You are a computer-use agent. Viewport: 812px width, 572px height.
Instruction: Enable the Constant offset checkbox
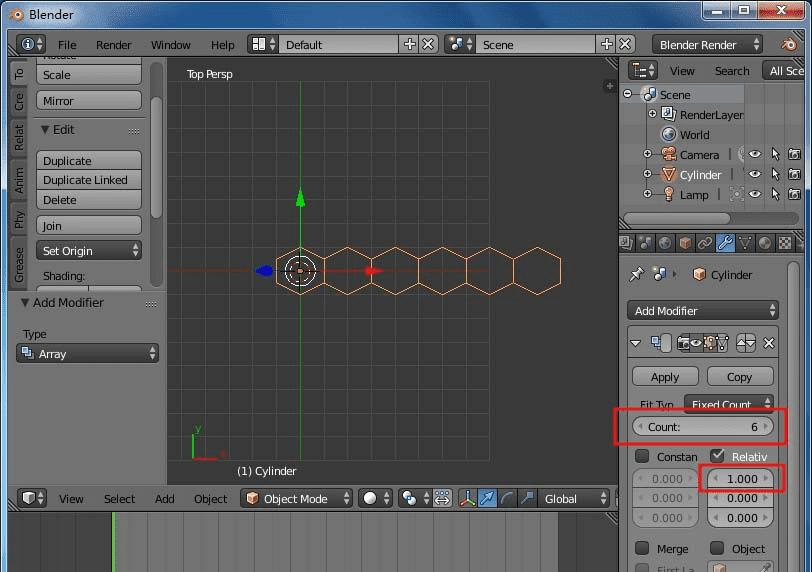coord(642,457)
